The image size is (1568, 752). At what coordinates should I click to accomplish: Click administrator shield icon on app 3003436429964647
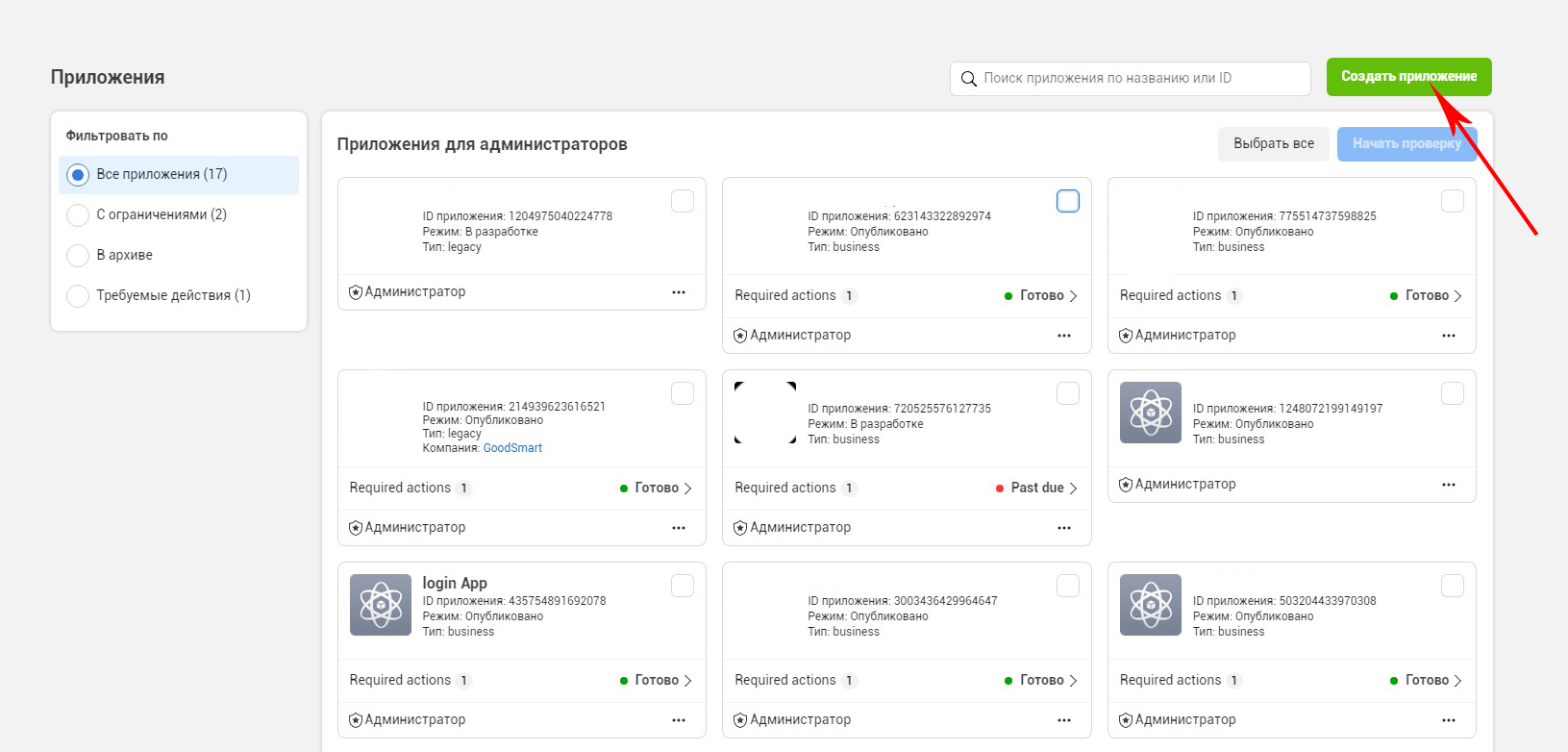click(x=740, y=720)
